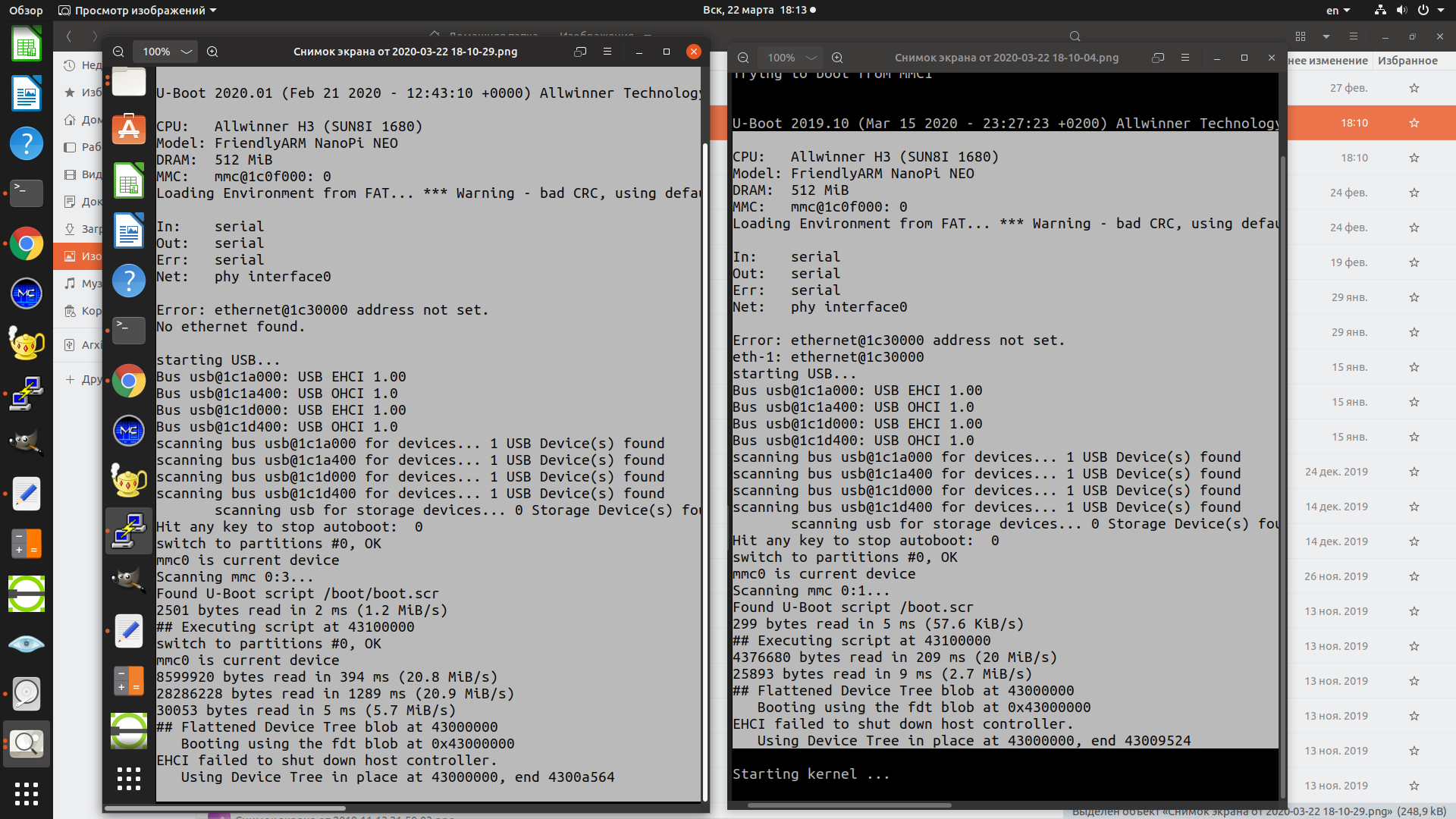Toggle fullscreen icon in 18-10-04 viewer
This screenshot has height=819, width=1456.
[1158, 58]
